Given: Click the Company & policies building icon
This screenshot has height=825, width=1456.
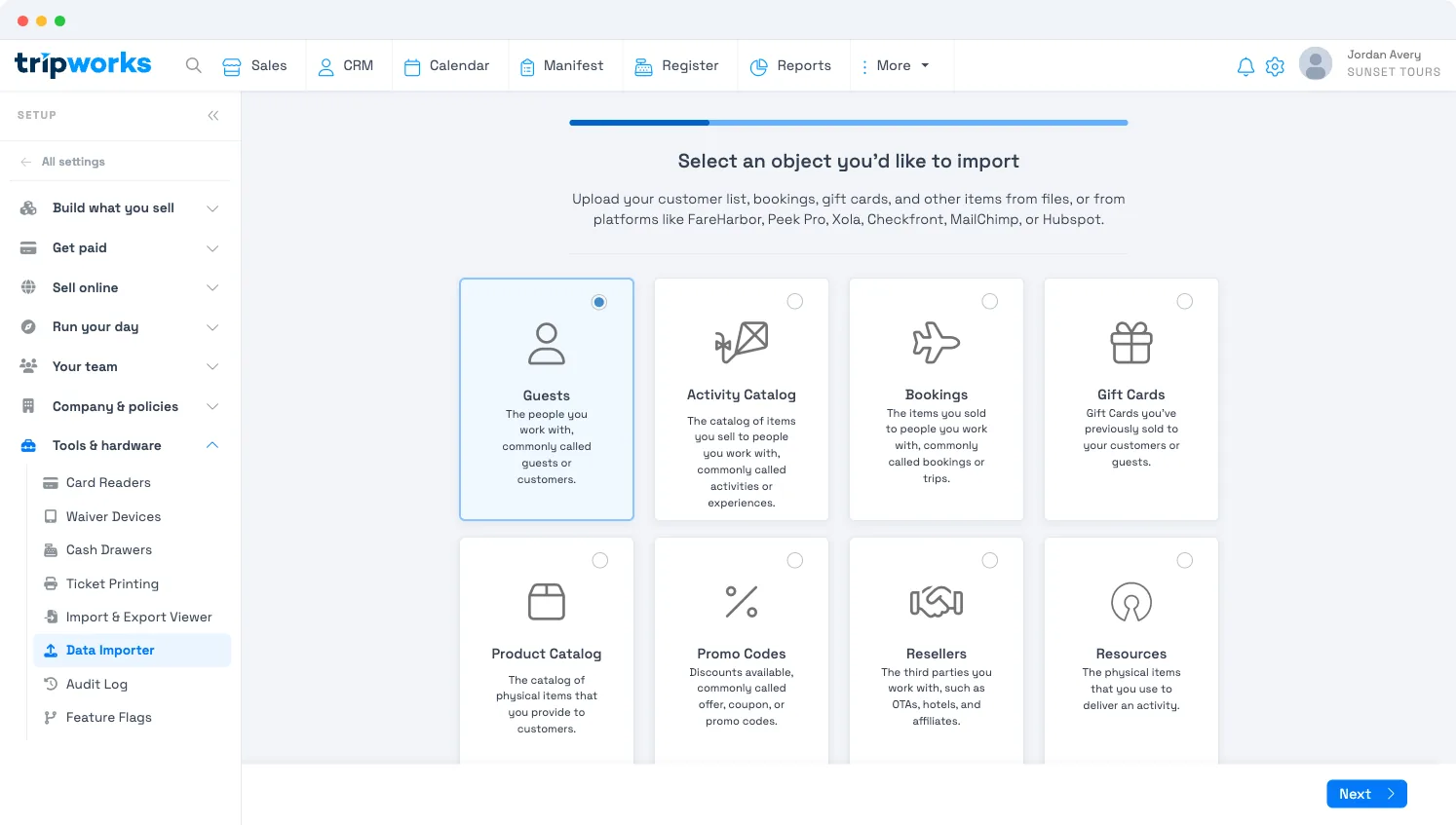Looking at the screenshot, I should coord(28,406).
